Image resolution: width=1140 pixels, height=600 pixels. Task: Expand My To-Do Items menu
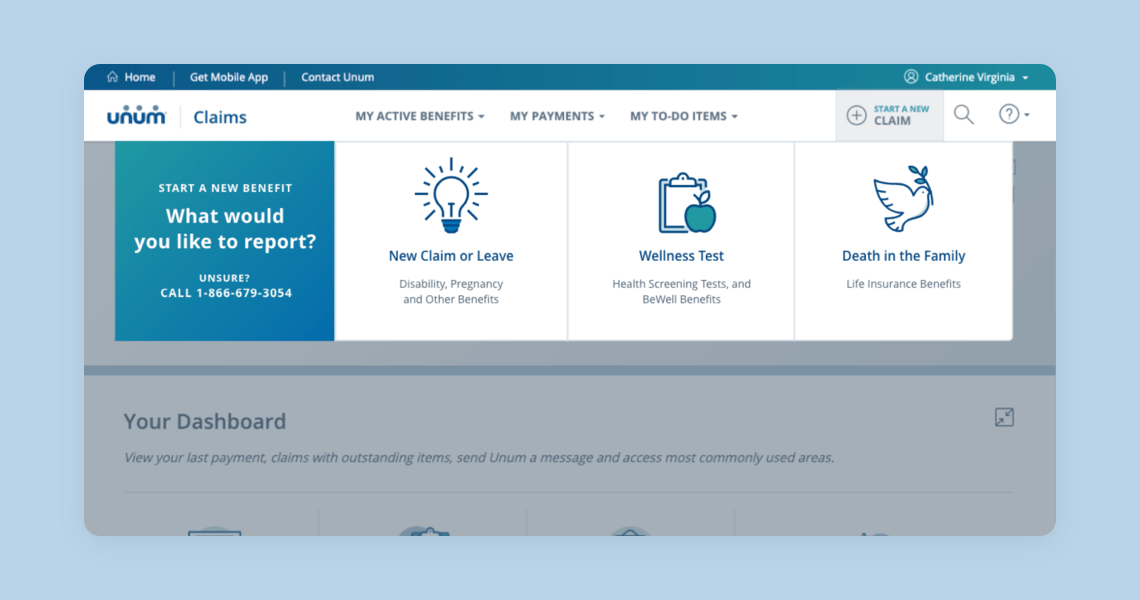tap(683, 116)
